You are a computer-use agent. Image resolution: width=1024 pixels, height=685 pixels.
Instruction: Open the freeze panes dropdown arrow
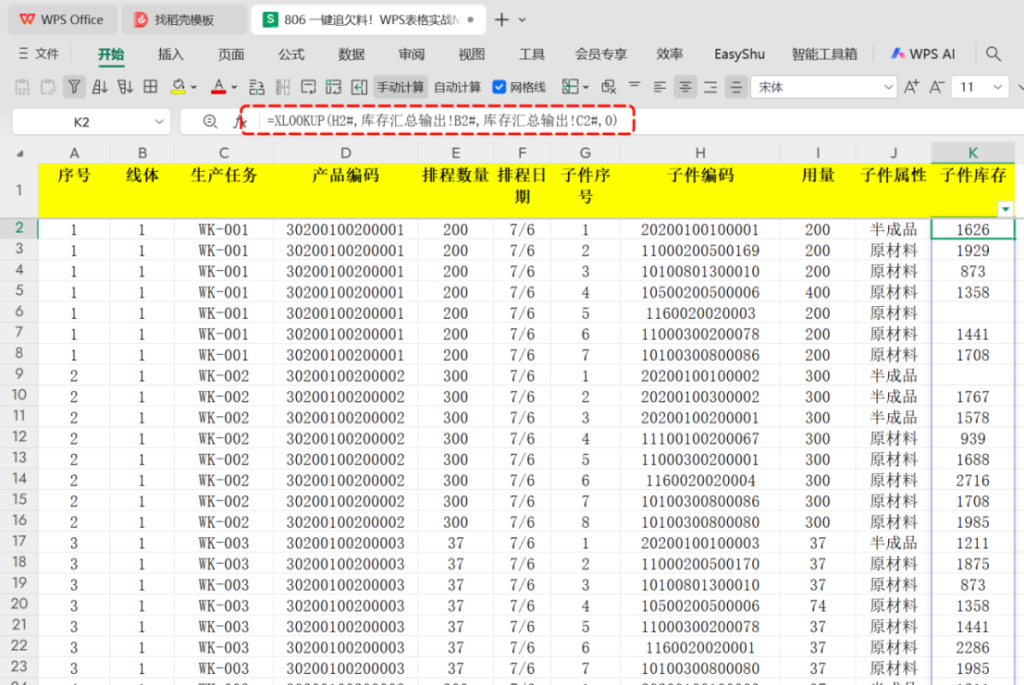tap(586, 88)
